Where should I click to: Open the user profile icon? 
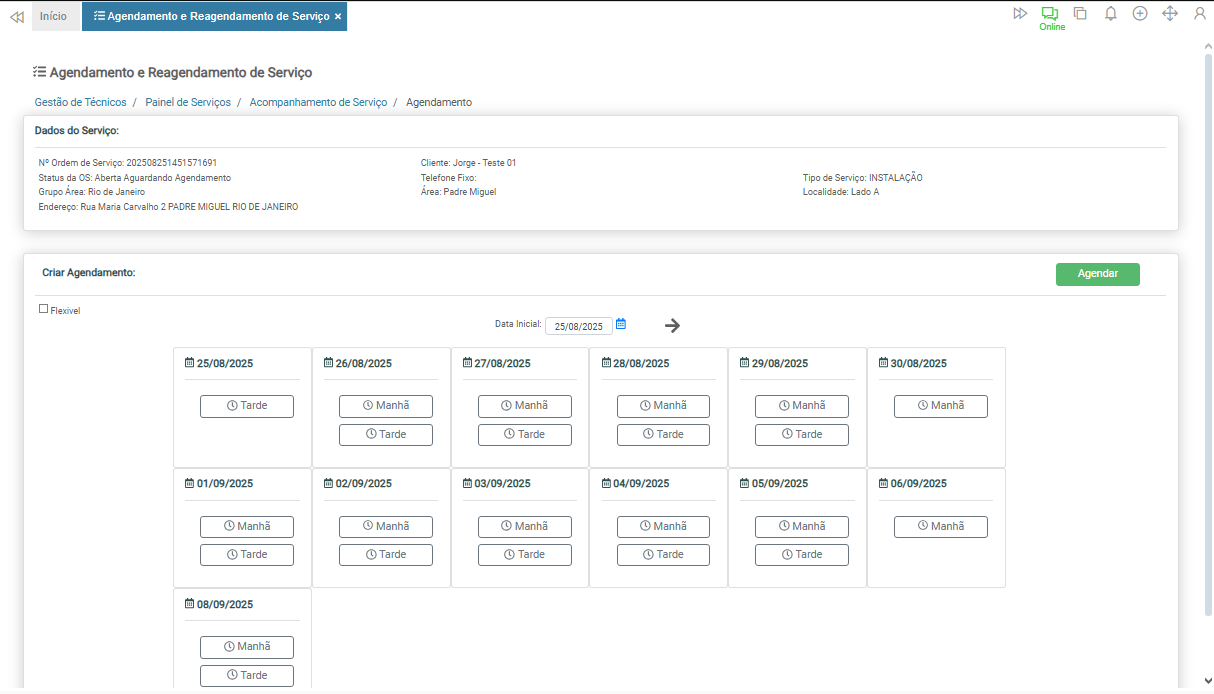click(1200, 14)
